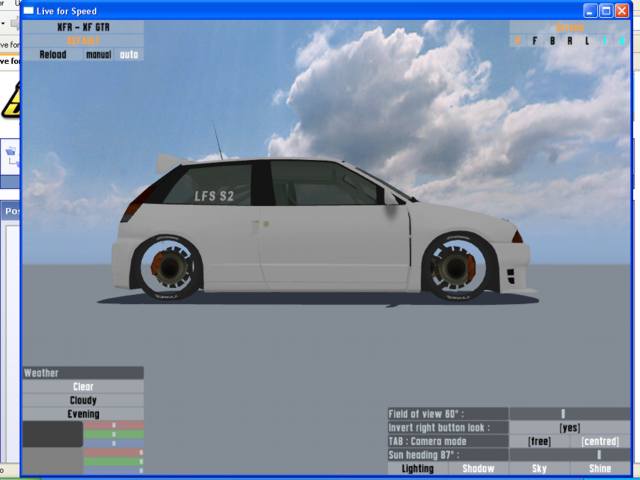Viewport: 640px width, 480px height.
Task: Click the dark gray color swatch
Action: tap(53, 434)
